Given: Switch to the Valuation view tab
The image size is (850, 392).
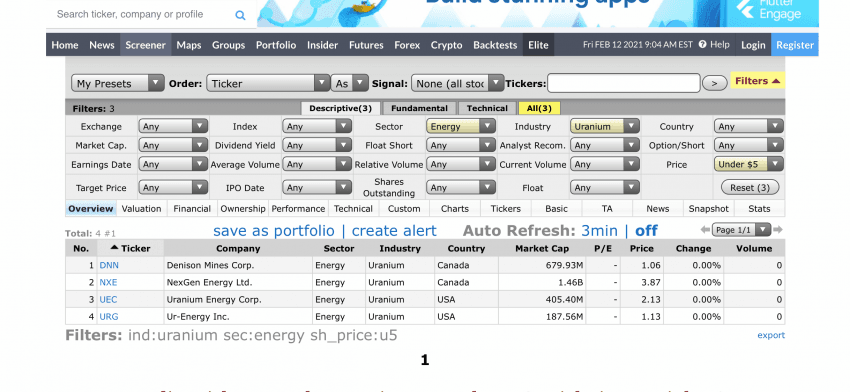Looking at the screenshot, I should click(141, 209).
